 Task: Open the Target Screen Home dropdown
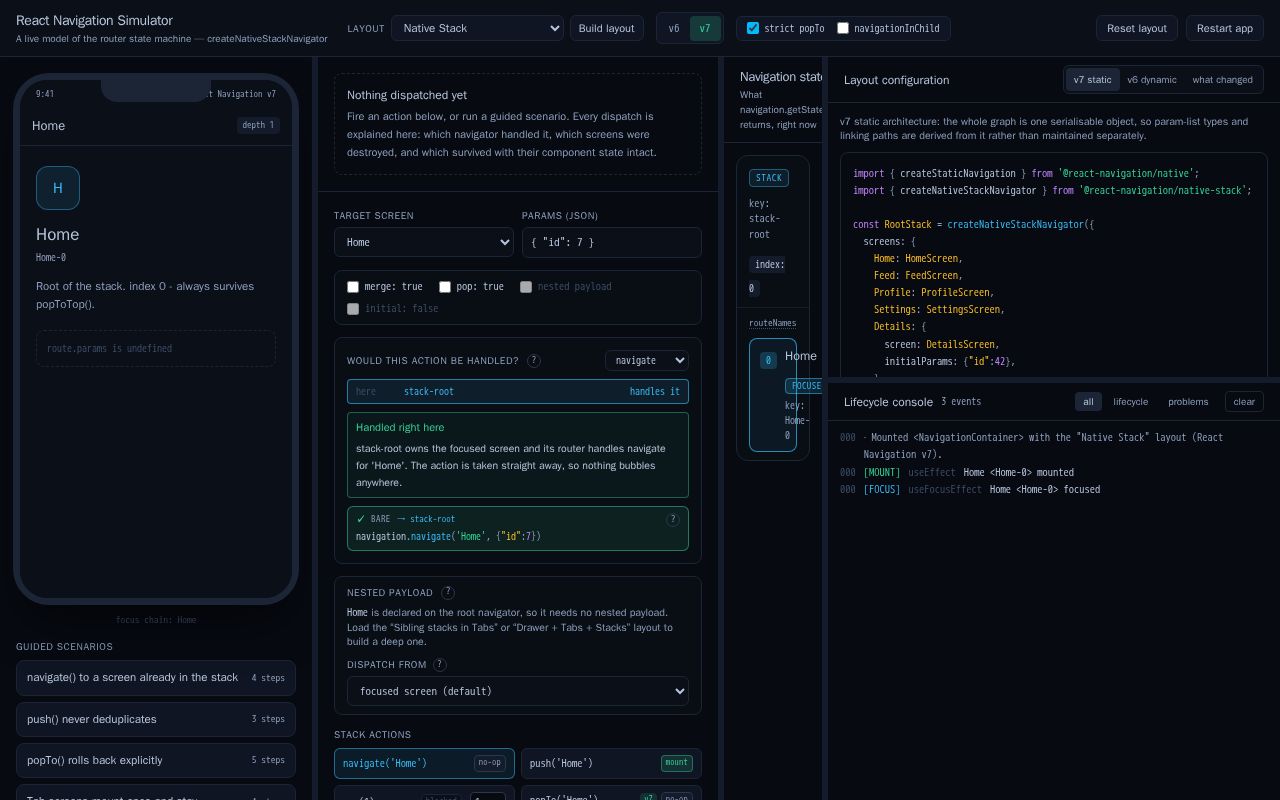[424, 242]
